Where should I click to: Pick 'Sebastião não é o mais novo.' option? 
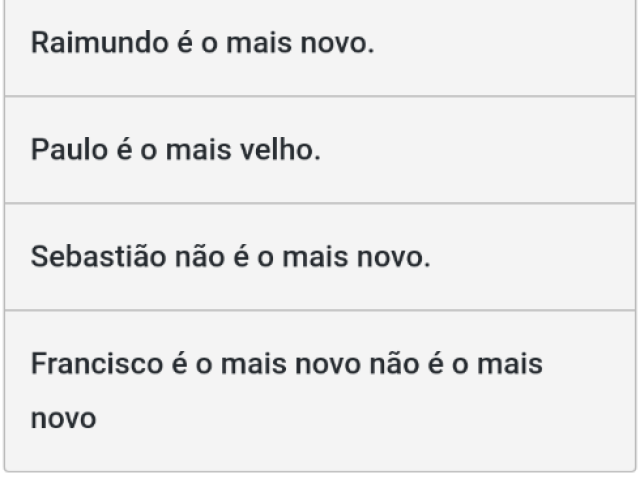[x=320, y=257]
